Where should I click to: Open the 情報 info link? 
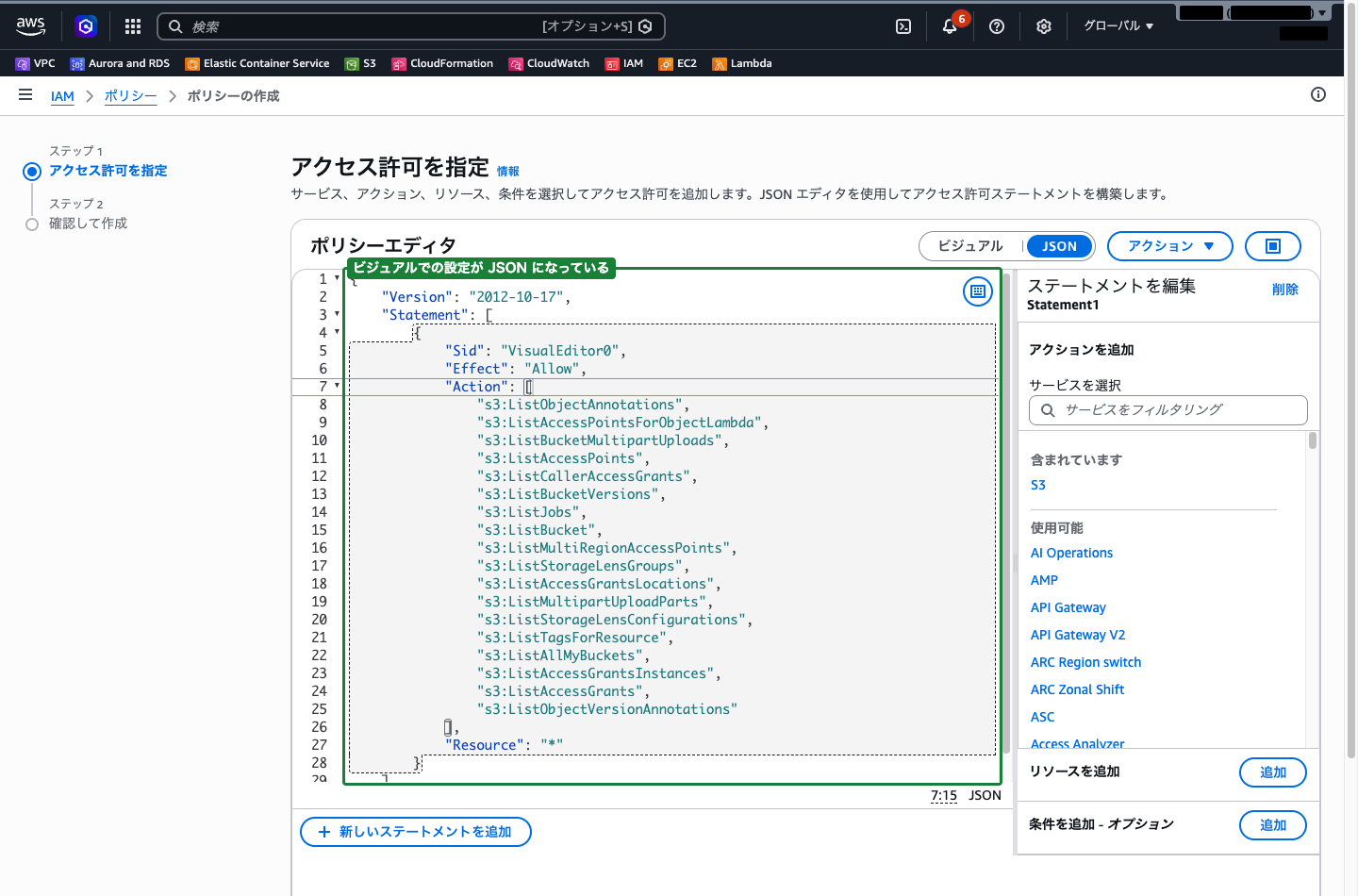point(508,172)
